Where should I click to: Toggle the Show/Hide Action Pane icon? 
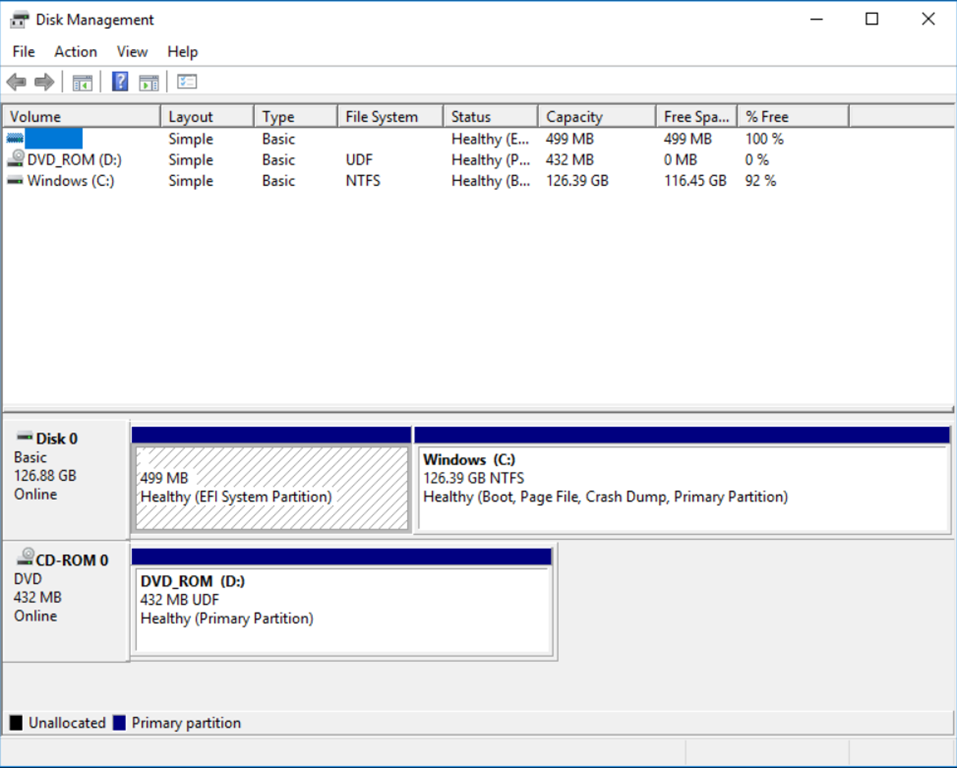click(149, 82)
